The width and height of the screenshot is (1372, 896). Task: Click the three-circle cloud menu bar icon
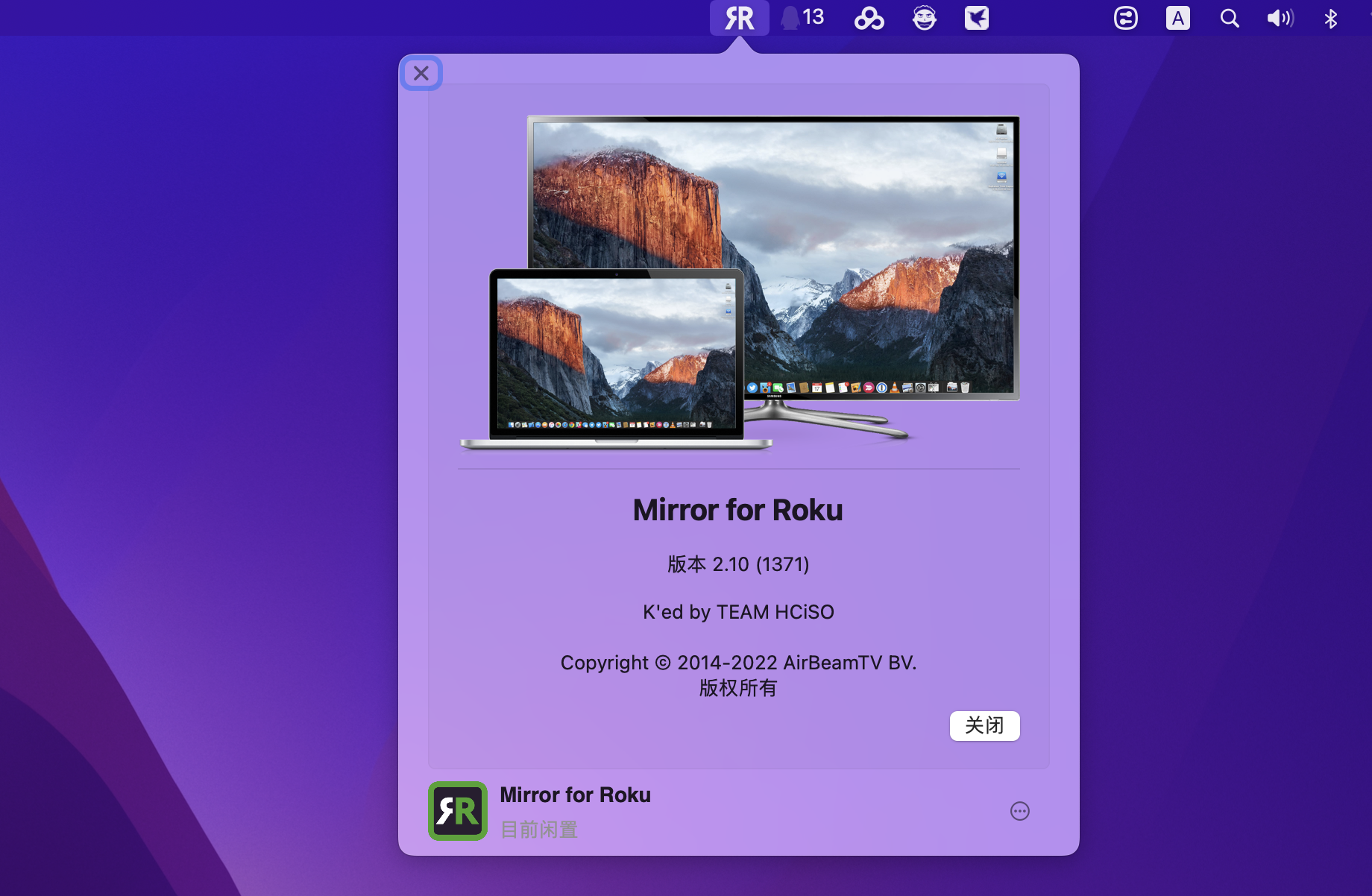pyautogui.click(x=869, y=18)
